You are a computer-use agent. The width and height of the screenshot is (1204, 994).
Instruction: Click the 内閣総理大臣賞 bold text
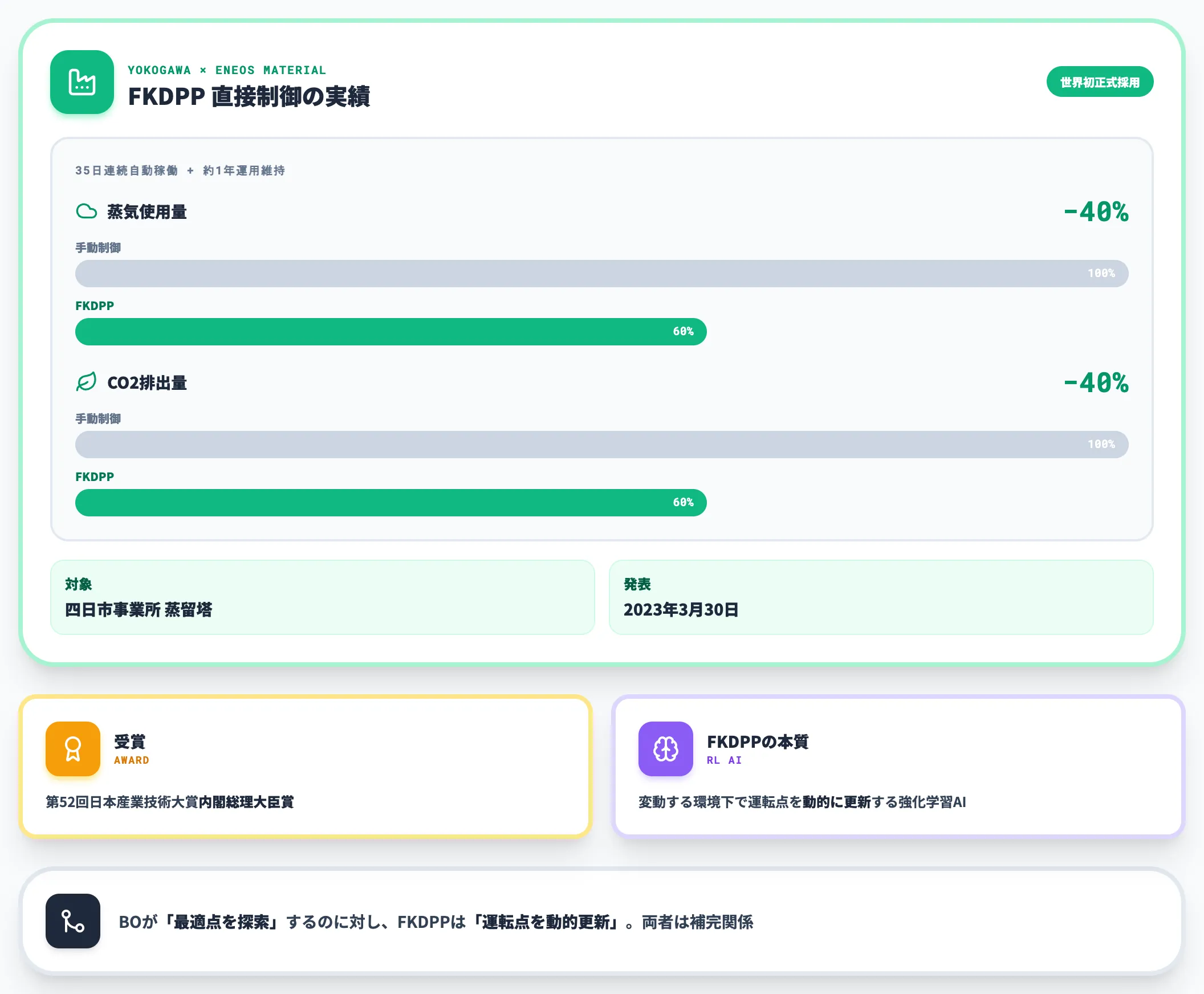pos(246,801)
